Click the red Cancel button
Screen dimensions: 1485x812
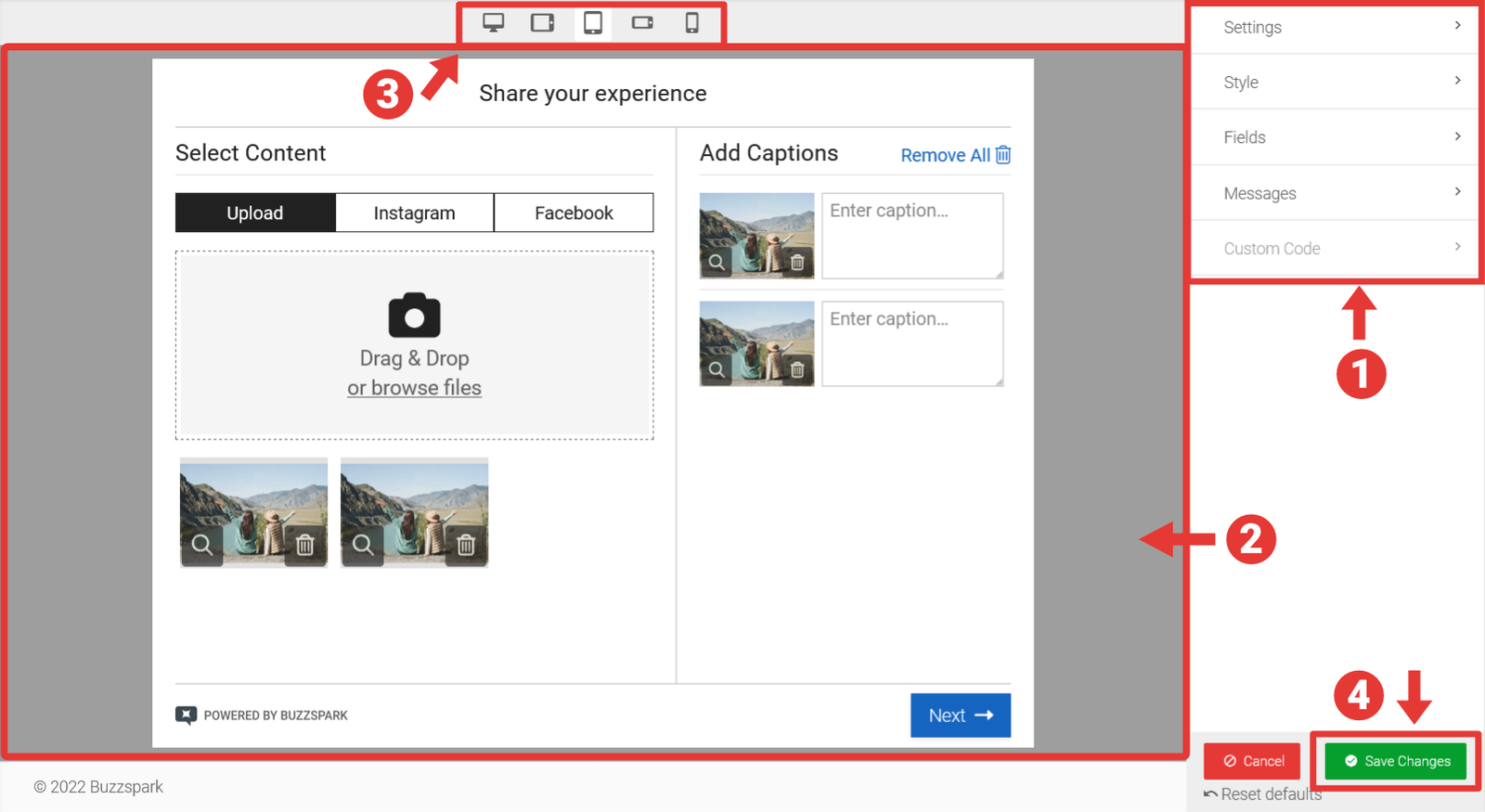click(1252, 761)
